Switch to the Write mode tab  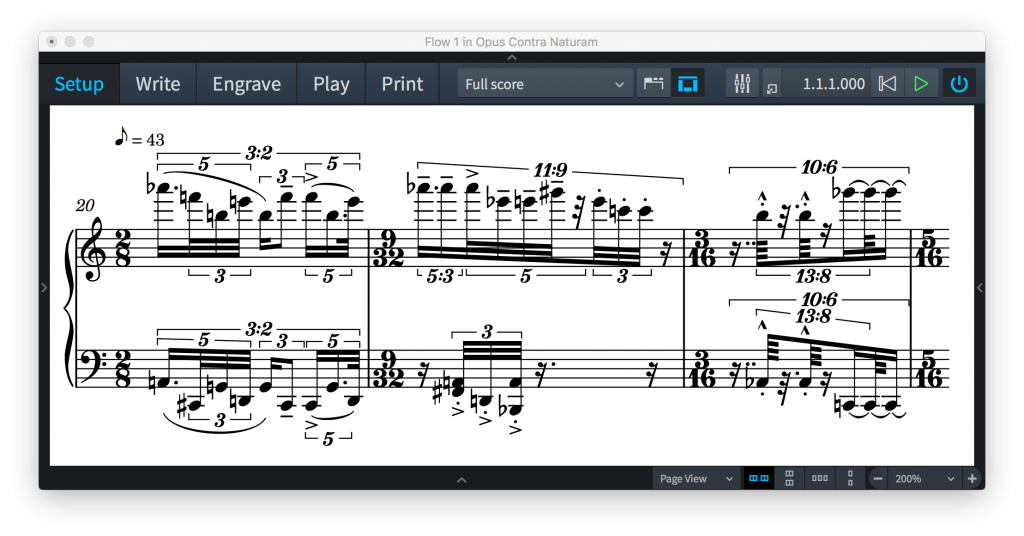158,84
